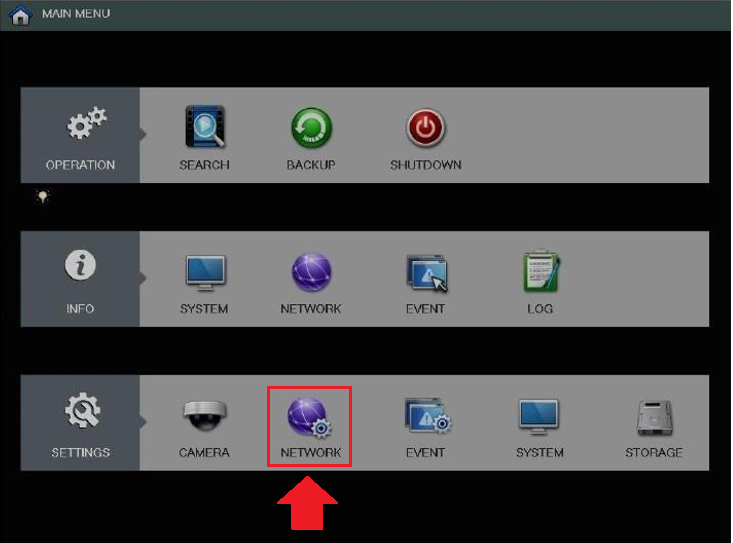This screenshot has width=733, height=543.
Task: Click the INFO label
Action: click(x=80, y=309)
